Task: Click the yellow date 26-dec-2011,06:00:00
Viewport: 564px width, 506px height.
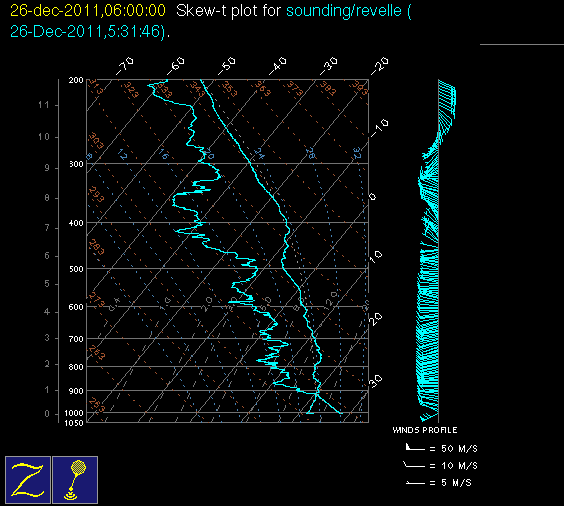Action: 88,11
